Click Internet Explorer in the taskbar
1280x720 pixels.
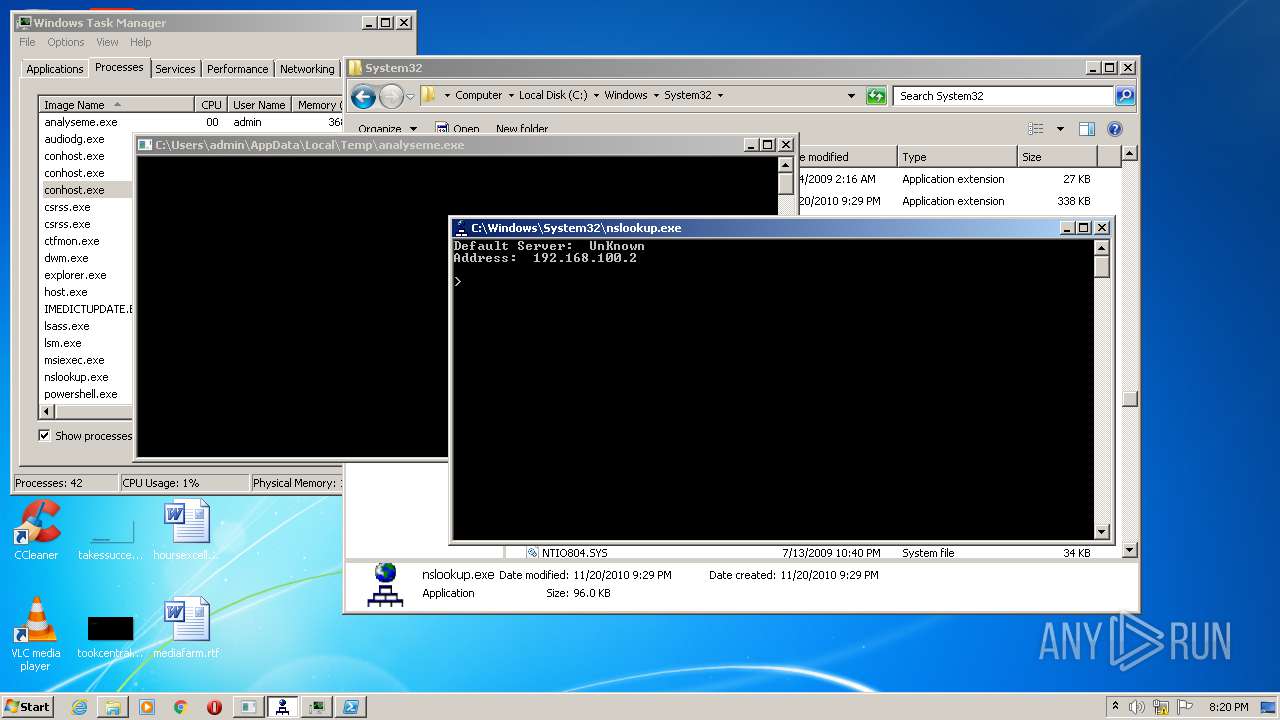[x=79, y=707]
